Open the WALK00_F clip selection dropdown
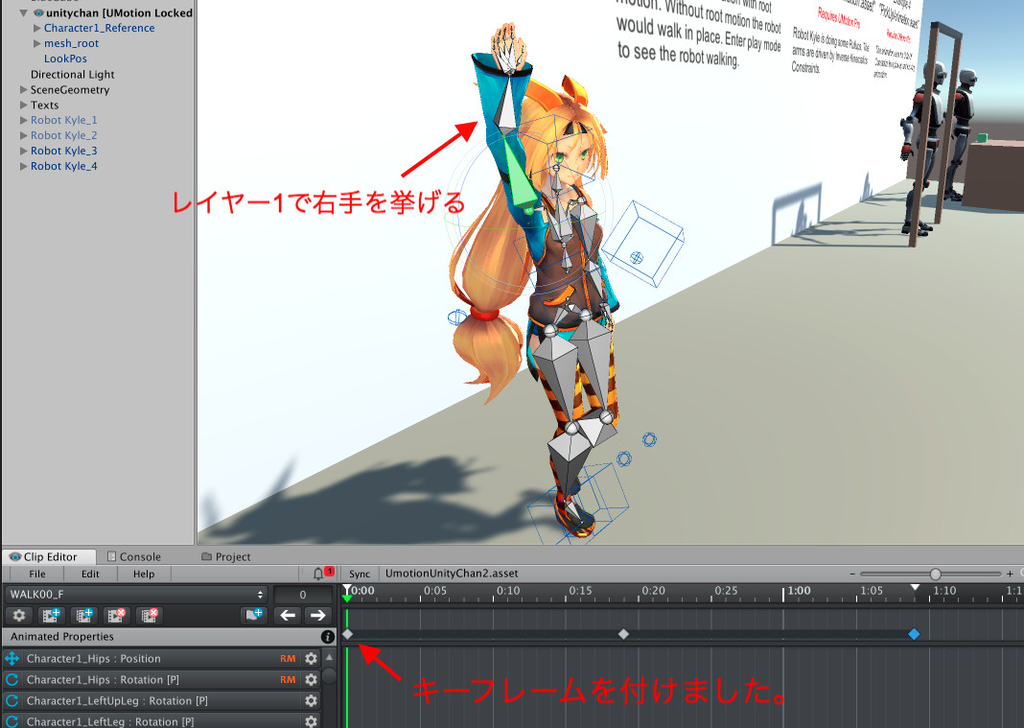This screenshot has height=728, width=1024. pos(136,594)
